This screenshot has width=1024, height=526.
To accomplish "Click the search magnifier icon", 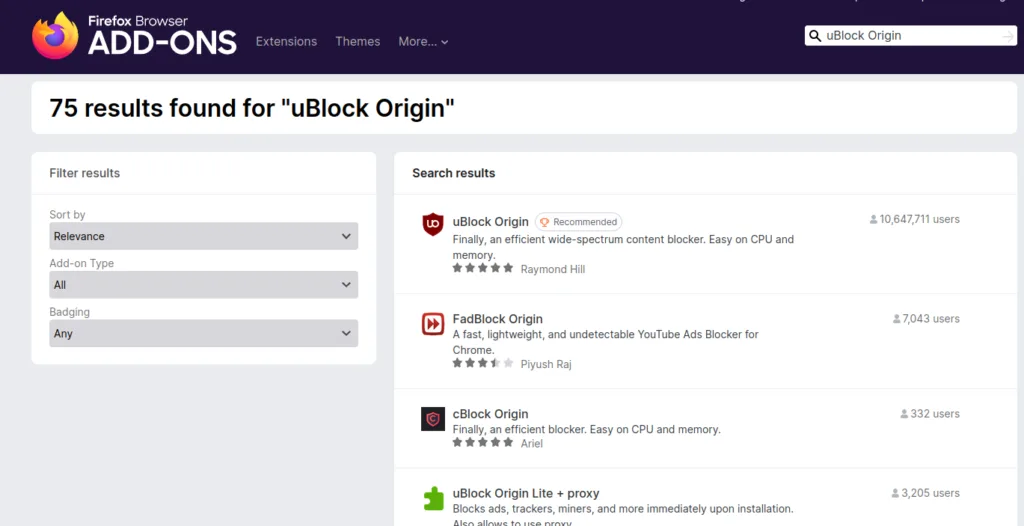I will (x=814, y=36).
